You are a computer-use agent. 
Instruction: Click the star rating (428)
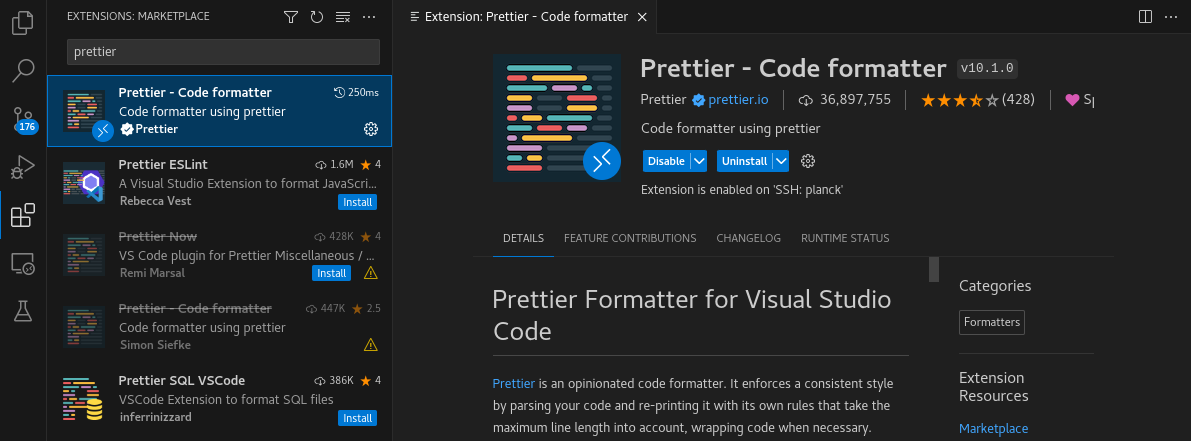point(978,99)
